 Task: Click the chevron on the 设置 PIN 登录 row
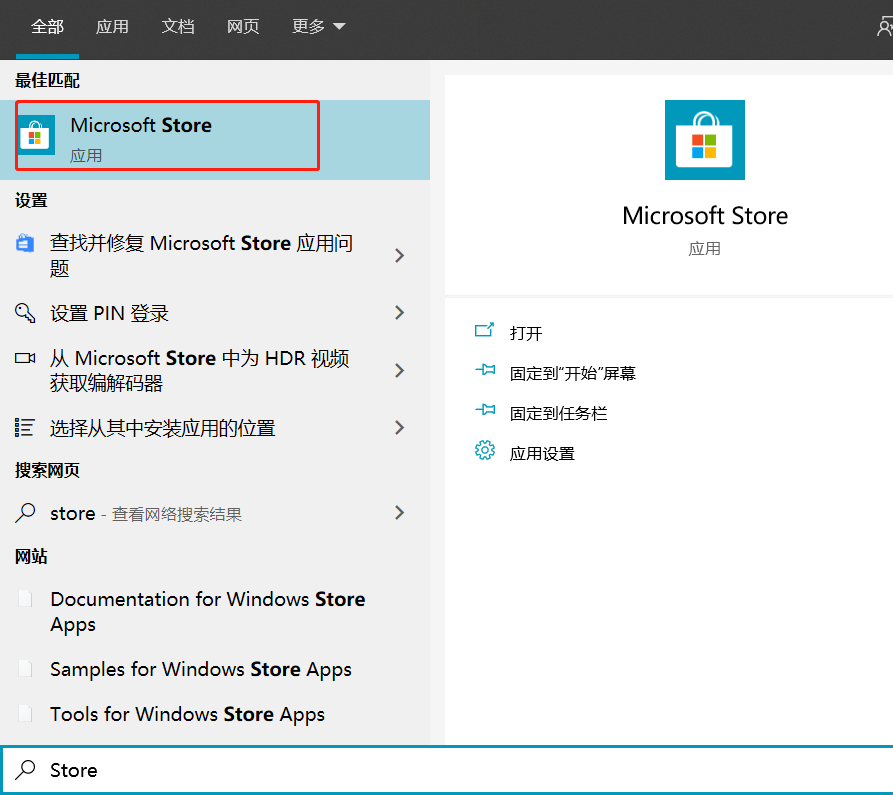click(x=400, y=313)
